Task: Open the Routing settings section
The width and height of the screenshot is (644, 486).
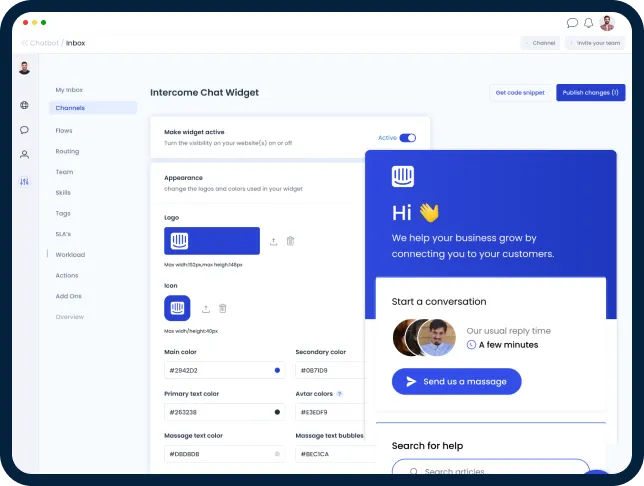Action: [67, 152]
